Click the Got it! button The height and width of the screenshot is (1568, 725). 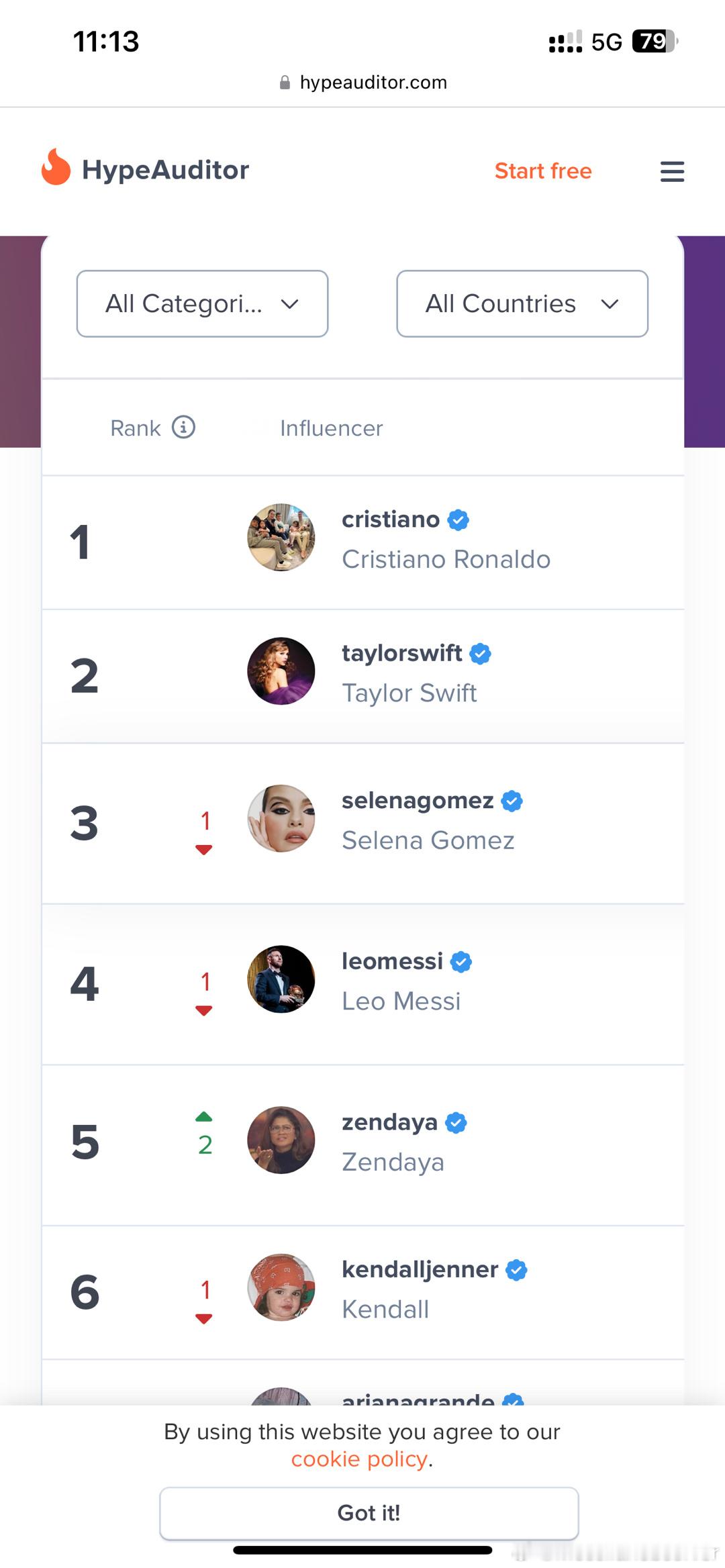coord(369,1513)
